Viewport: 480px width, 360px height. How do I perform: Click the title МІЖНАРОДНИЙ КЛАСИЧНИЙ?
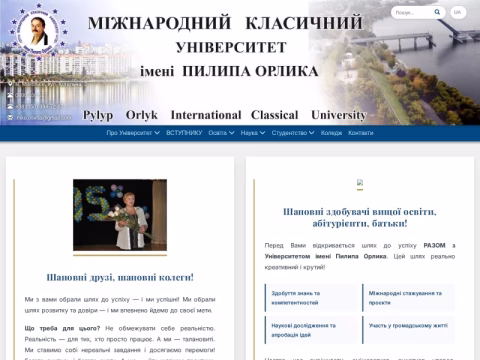(225, 23)
